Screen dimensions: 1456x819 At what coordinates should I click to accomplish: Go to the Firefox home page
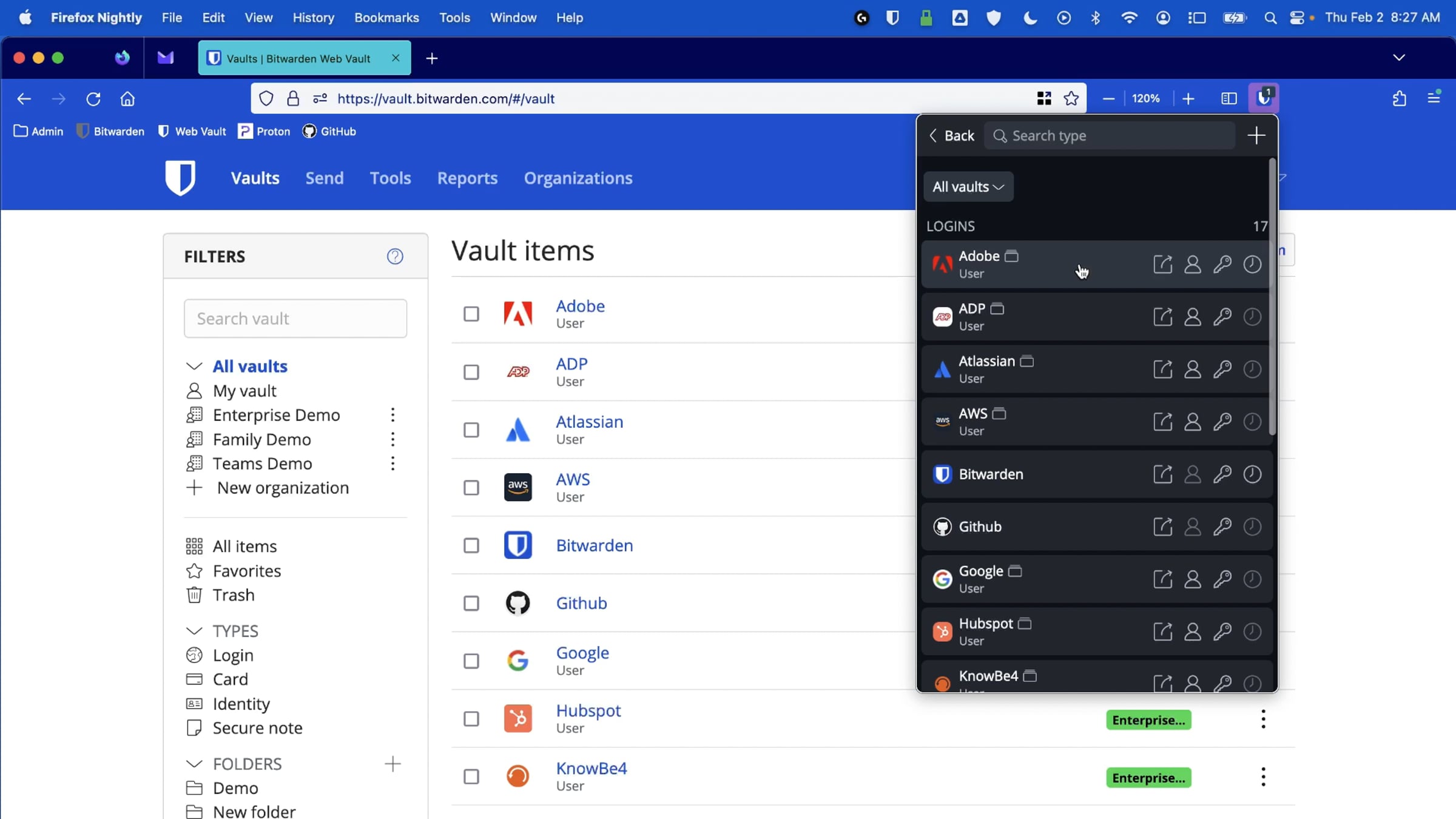coord(127,99)
